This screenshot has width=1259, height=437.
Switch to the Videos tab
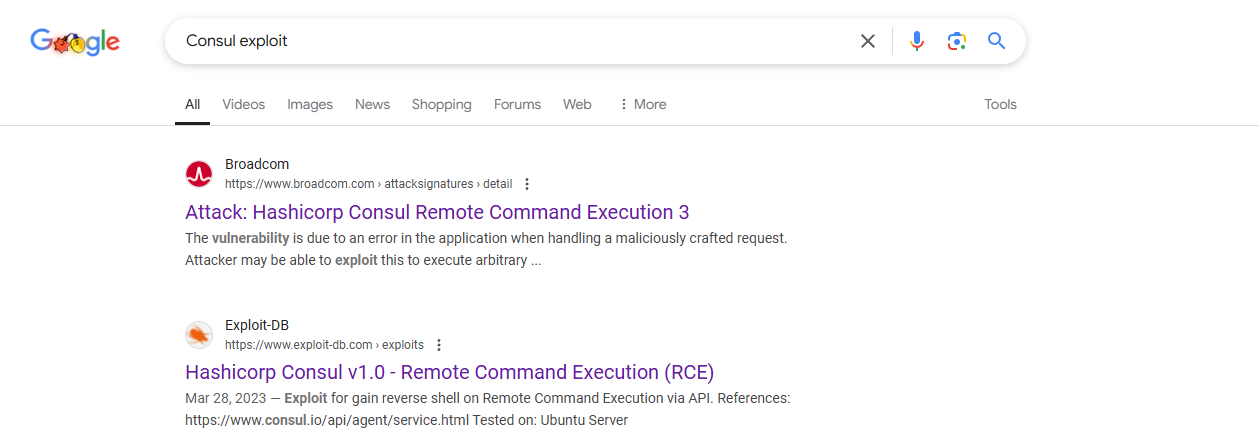coord(244,104)
